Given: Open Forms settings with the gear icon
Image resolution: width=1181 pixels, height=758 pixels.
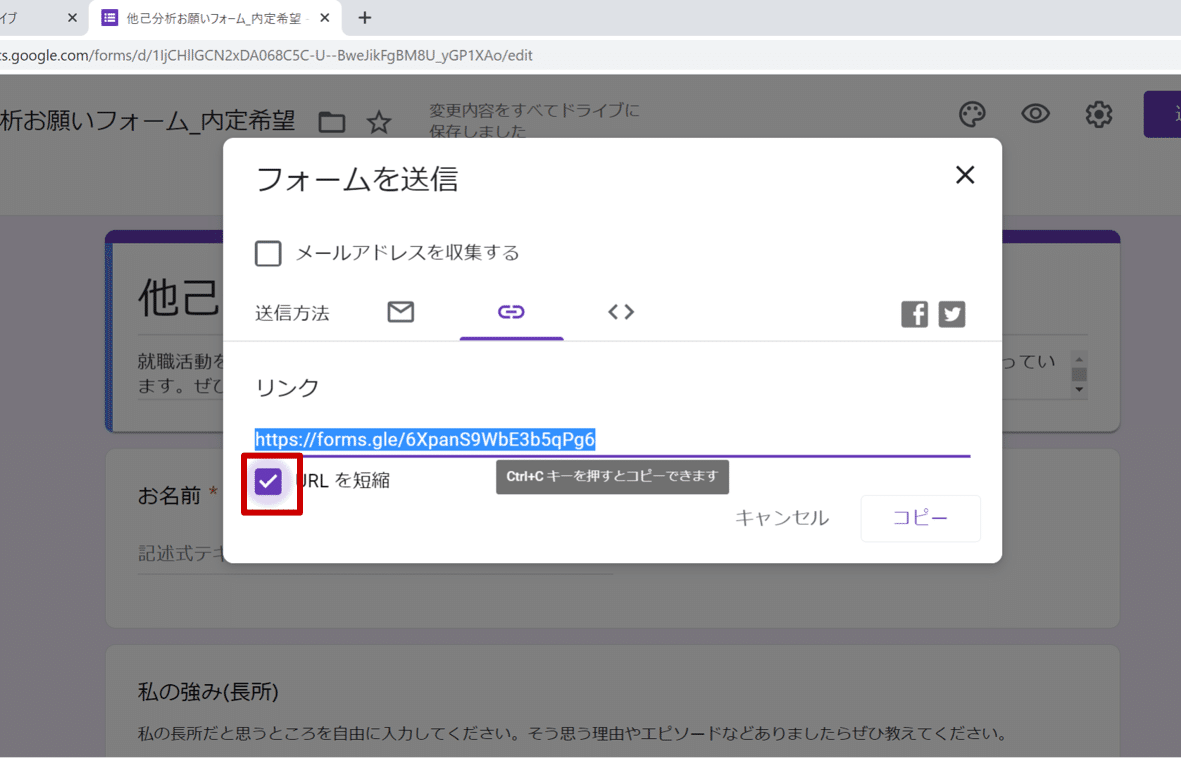Looking at the screenshot, I should coord(1098,114).
